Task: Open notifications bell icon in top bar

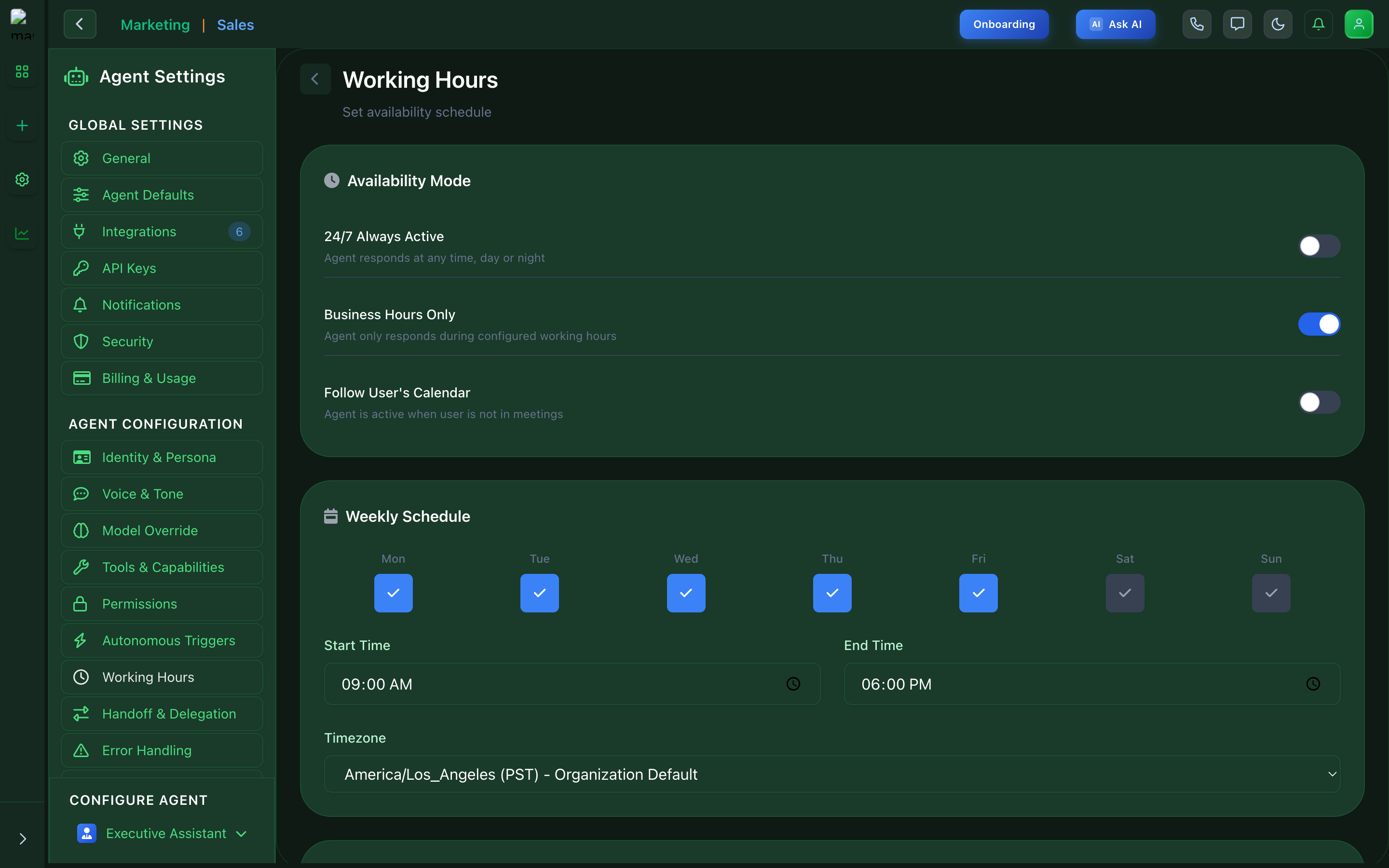Action: [x=1319, y=24]
